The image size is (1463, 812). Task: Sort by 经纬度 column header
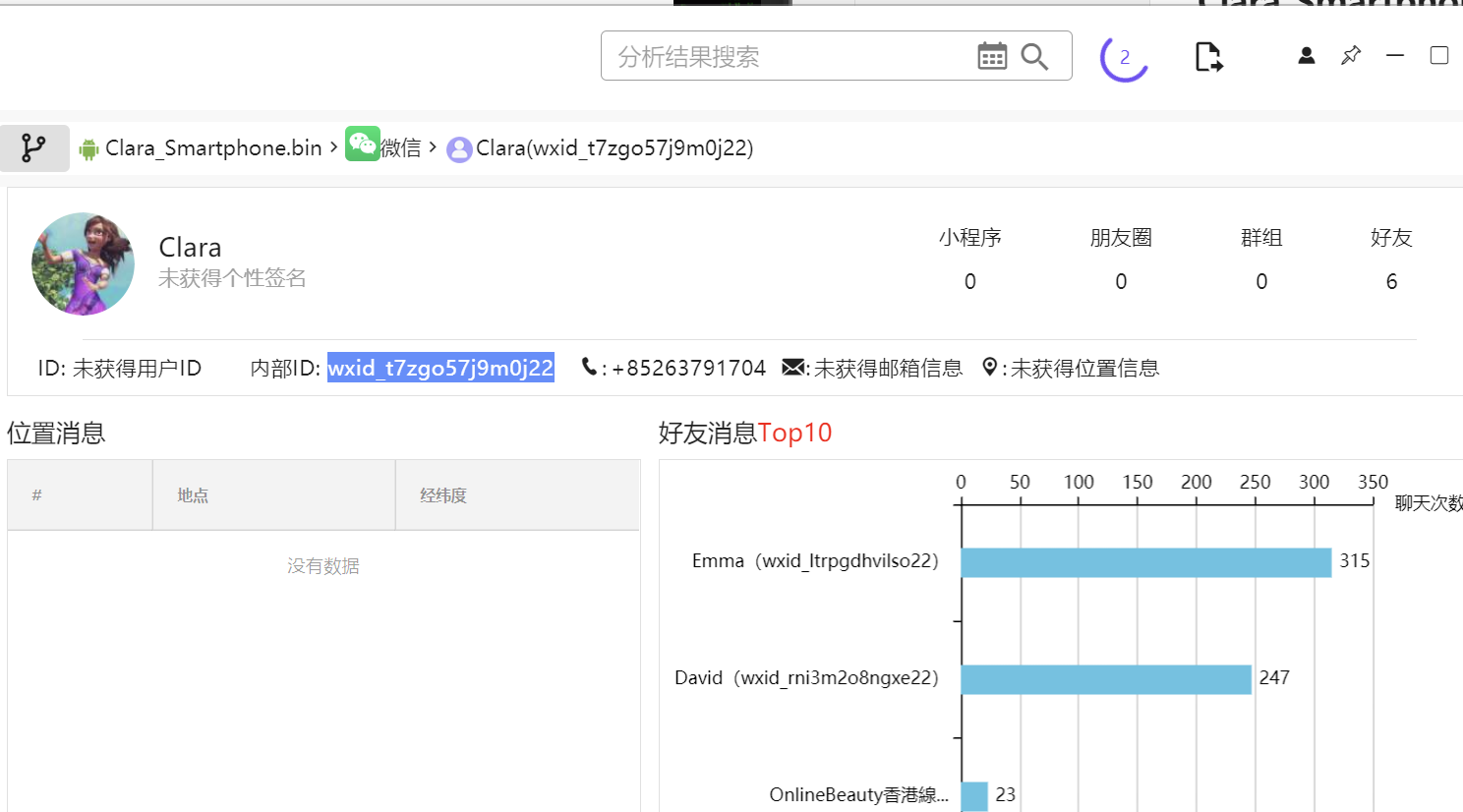517,494
